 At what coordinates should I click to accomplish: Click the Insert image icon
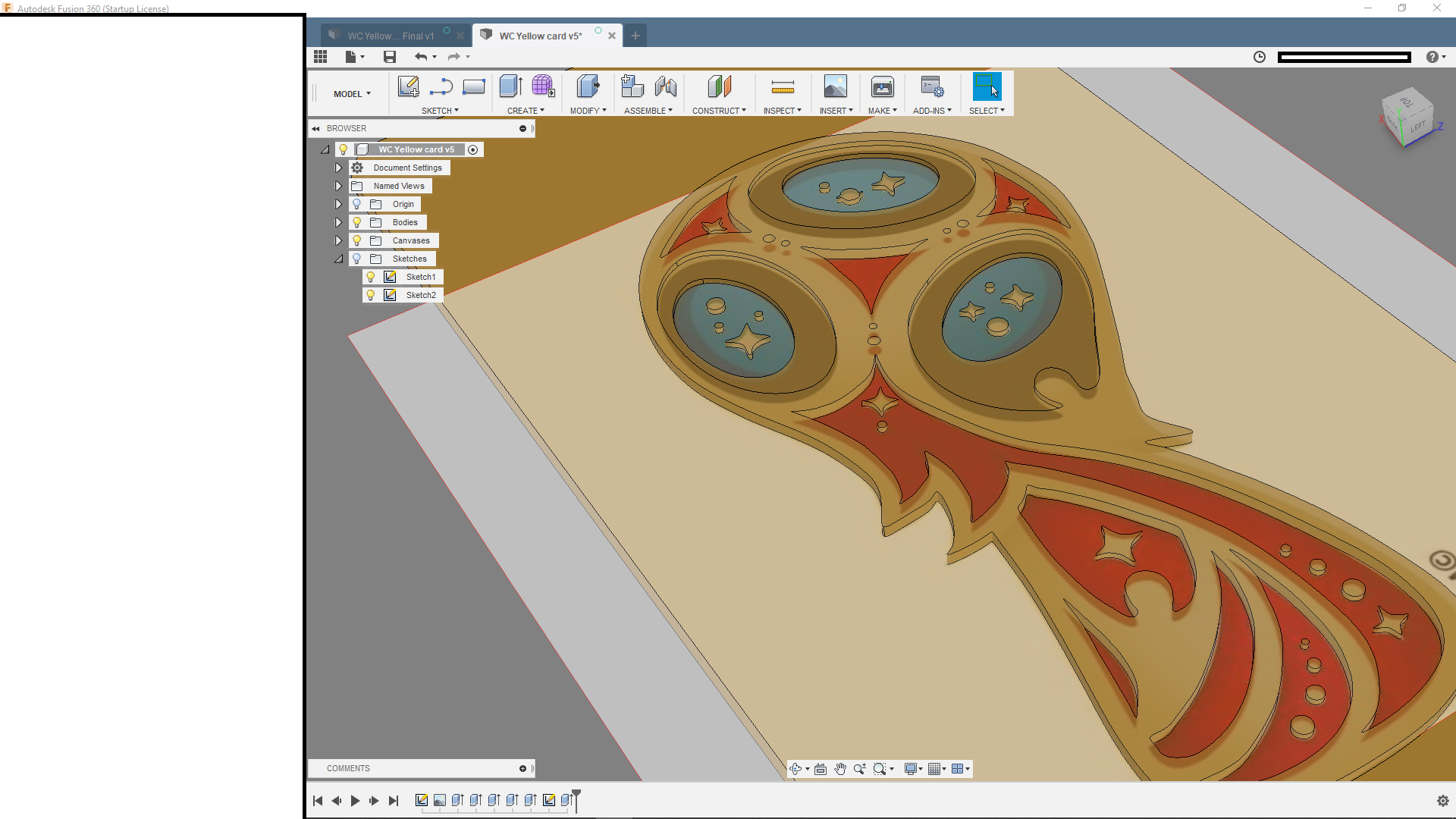pyautogui.click(x=836, y=86)
